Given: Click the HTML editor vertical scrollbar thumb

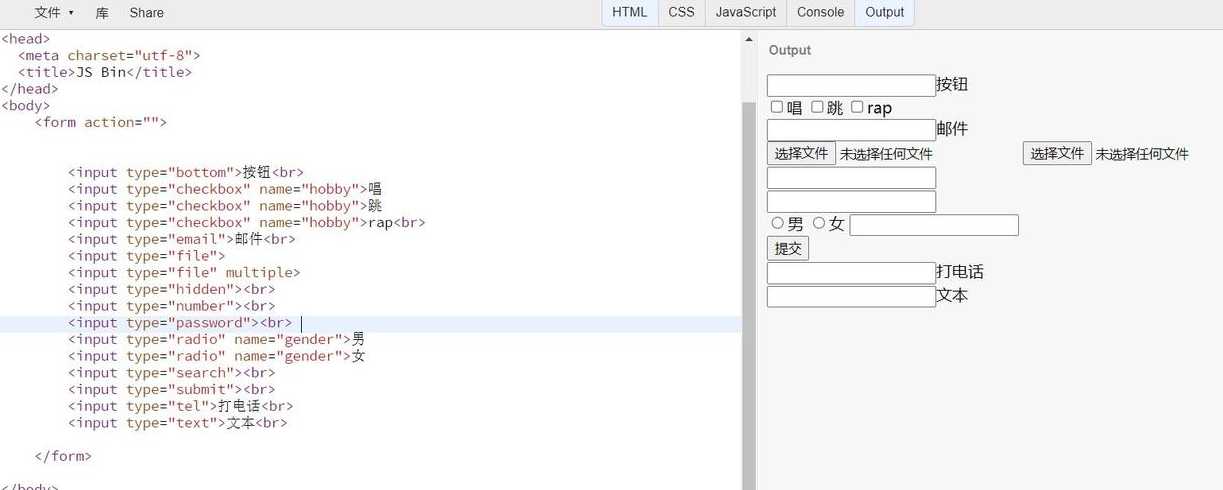Looking at the screenshot, I should (x=749, y=295).
